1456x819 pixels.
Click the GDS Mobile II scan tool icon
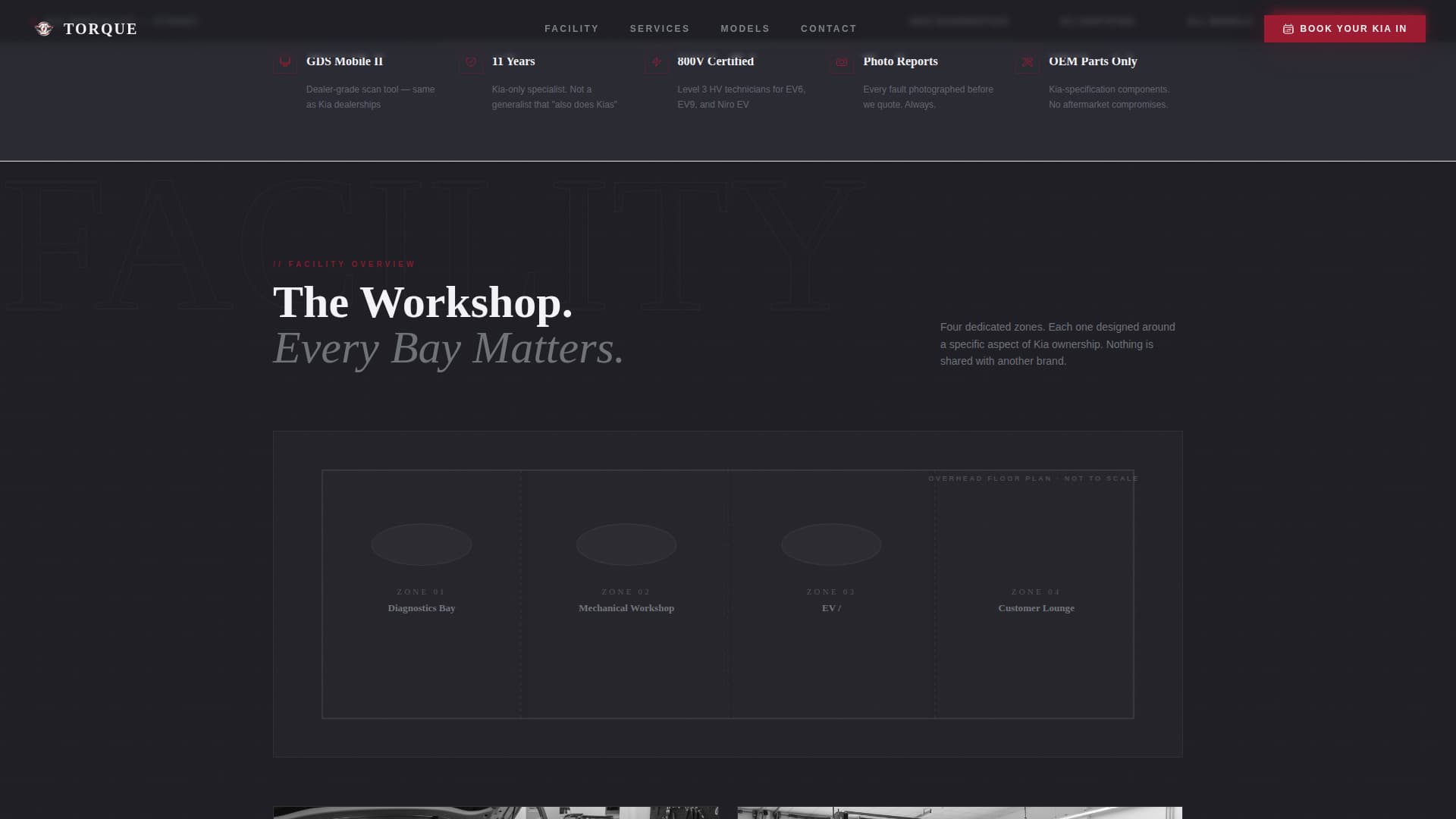click(x=285, y=62)
